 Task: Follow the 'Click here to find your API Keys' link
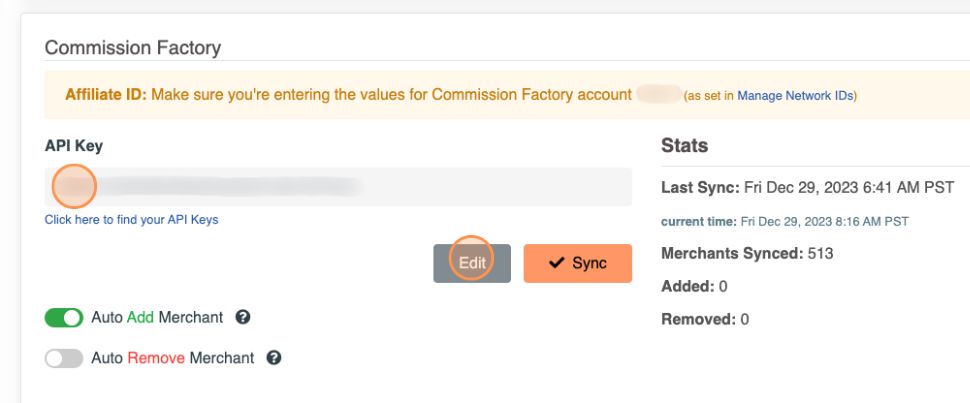click(131, 219)
